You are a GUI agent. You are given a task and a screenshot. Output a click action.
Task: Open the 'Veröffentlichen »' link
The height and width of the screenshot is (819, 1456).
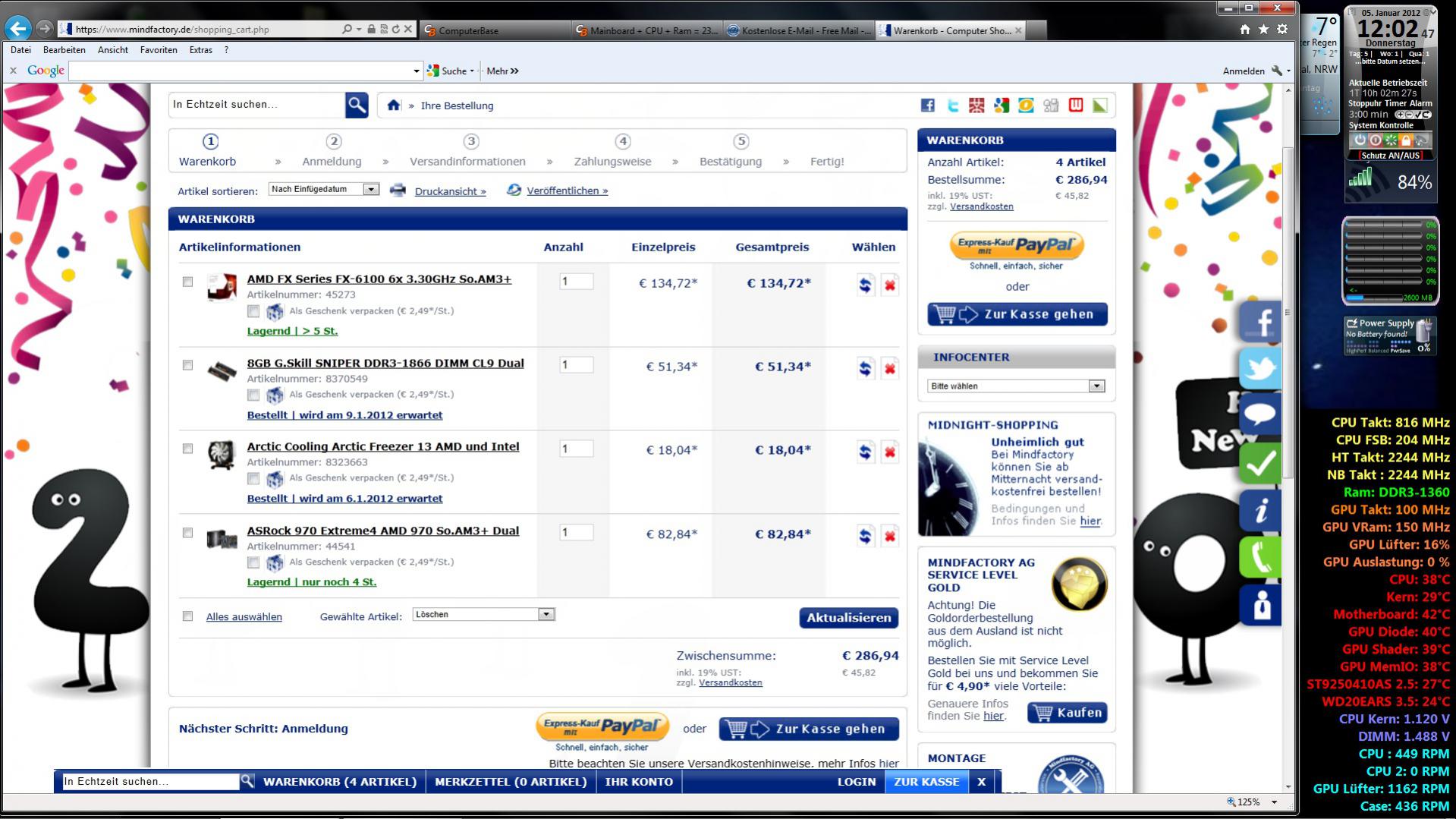pos(568,191)
